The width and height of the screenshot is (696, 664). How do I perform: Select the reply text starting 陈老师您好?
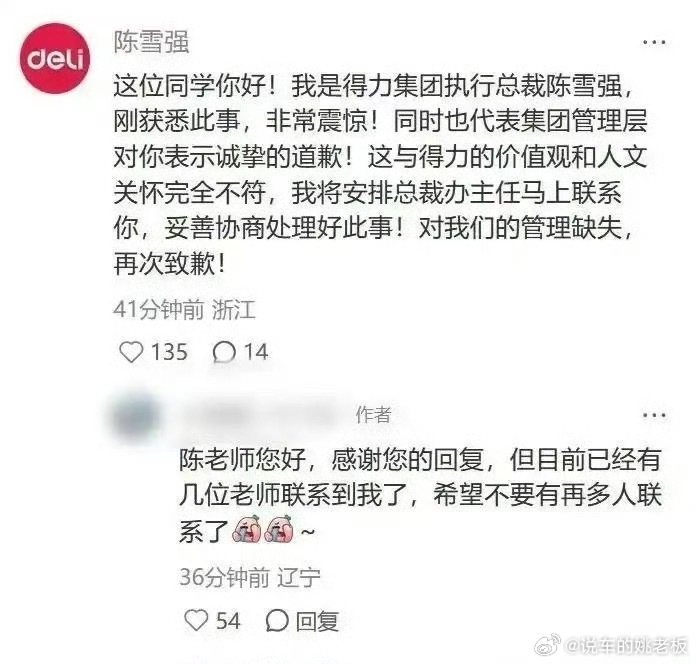pos(420,495)
